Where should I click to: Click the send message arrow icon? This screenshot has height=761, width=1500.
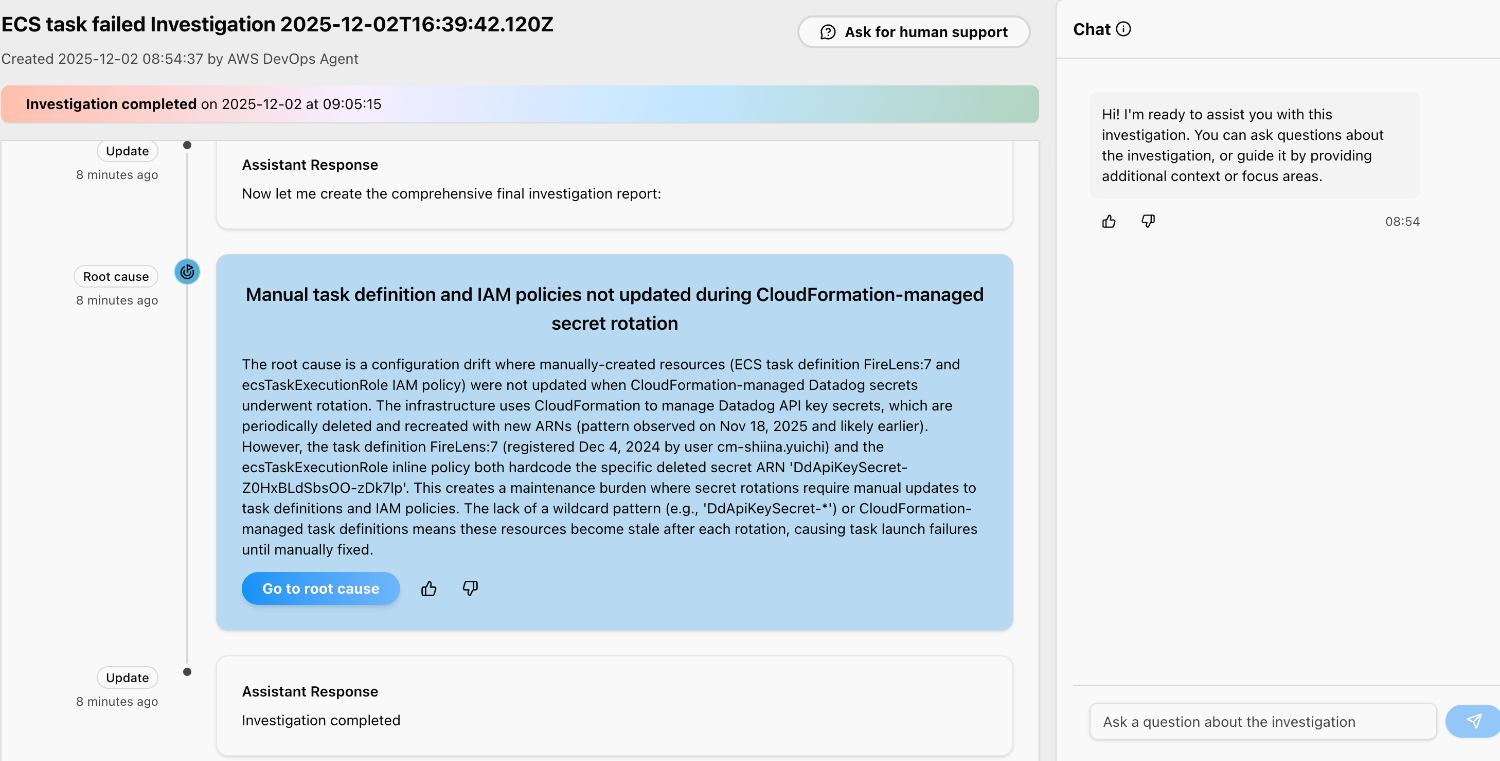pyautogui.click(x=1473, y=721)
